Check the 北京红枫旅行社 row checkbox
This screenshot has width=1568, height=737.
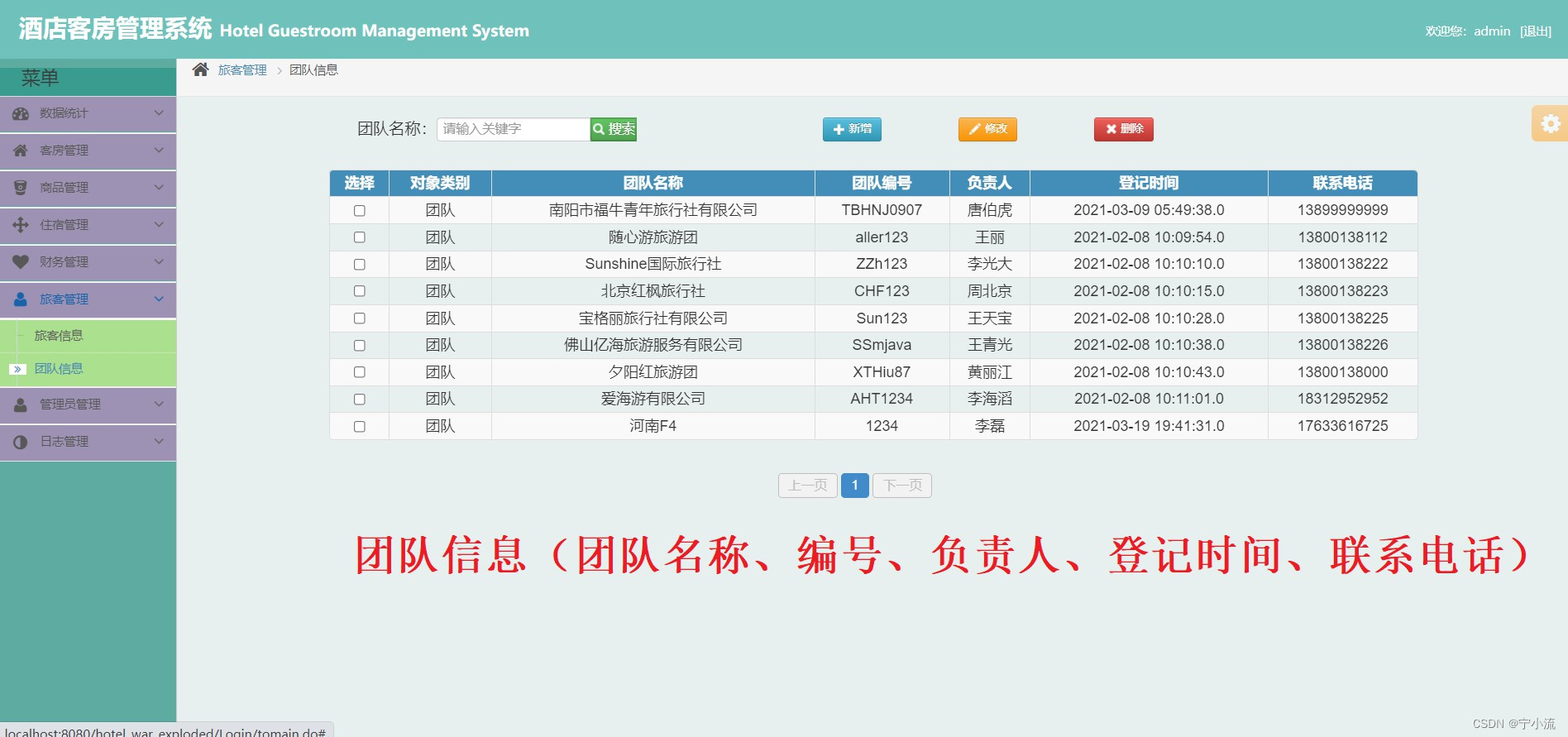point(359,291)
